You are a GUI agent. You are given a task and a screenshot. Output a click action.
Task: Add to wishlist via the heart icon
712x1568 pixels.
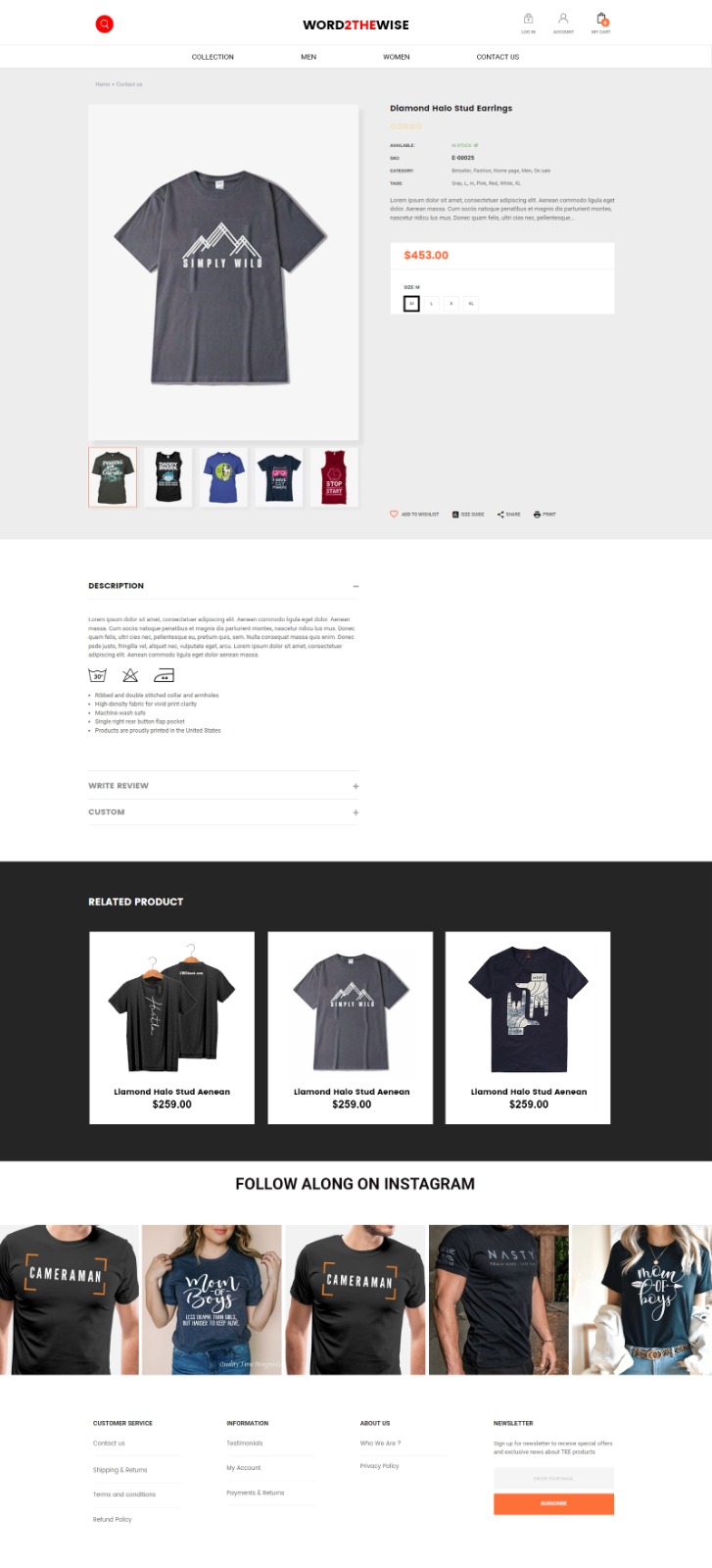[x=394, y=514]
